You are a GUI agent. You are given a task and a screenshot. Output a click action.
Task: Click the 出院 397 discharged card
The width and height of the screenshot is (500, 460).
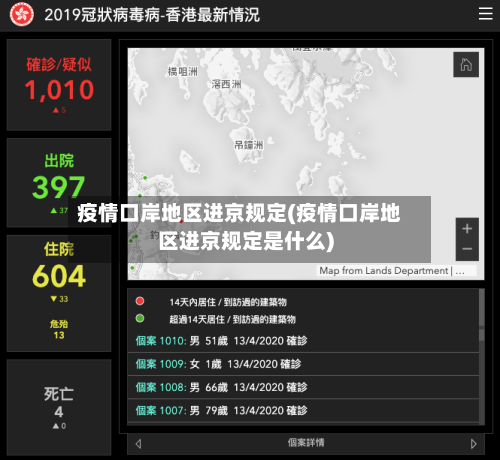59,183
